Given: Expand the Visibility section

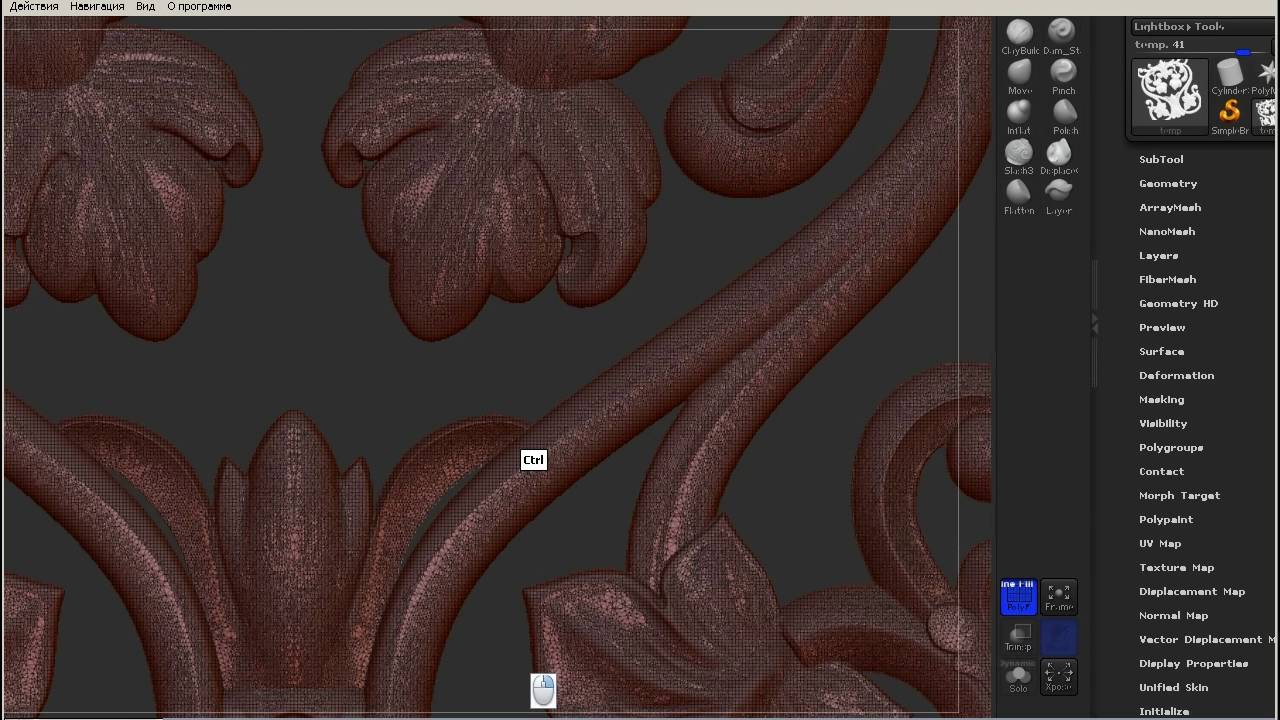Looking at the screenshot, I should coord(1163,424).
